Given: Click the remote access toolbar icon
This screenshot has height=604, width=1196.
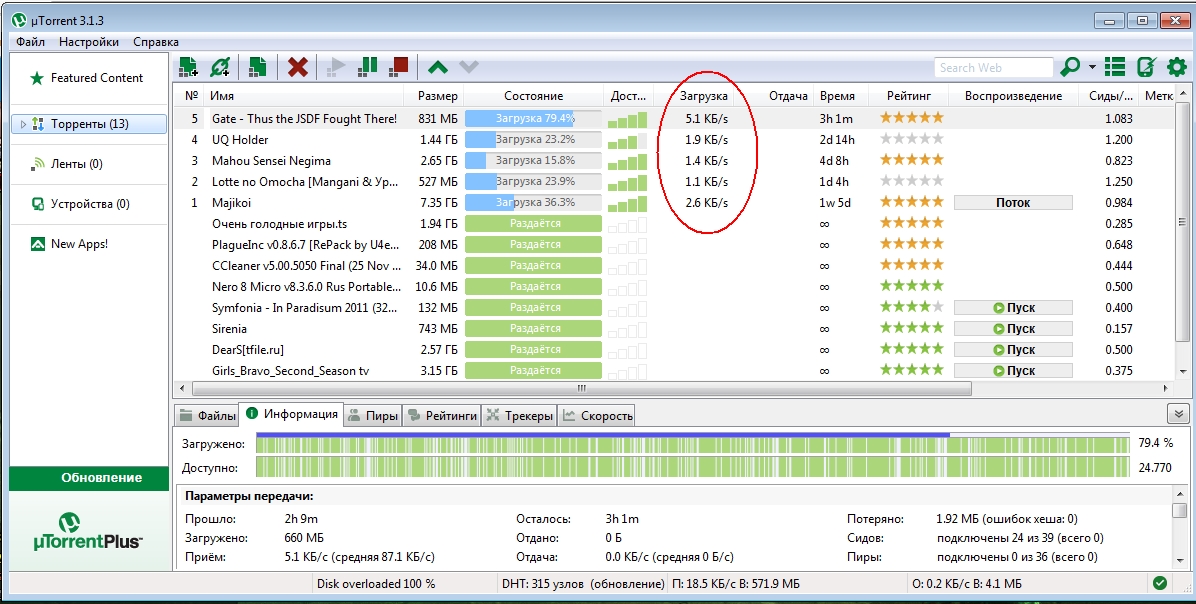Looking at the screenshot, I should [x=1146, y=67].
